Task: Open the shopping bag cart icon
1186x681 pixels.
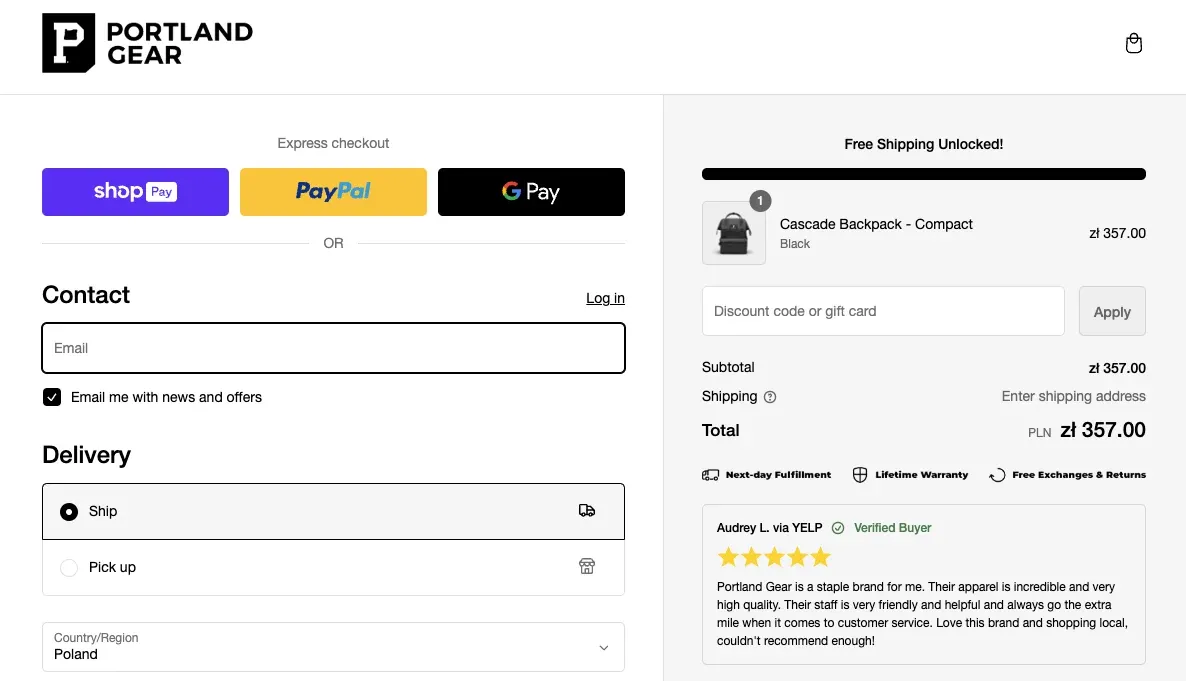Action: (1133, 43)
